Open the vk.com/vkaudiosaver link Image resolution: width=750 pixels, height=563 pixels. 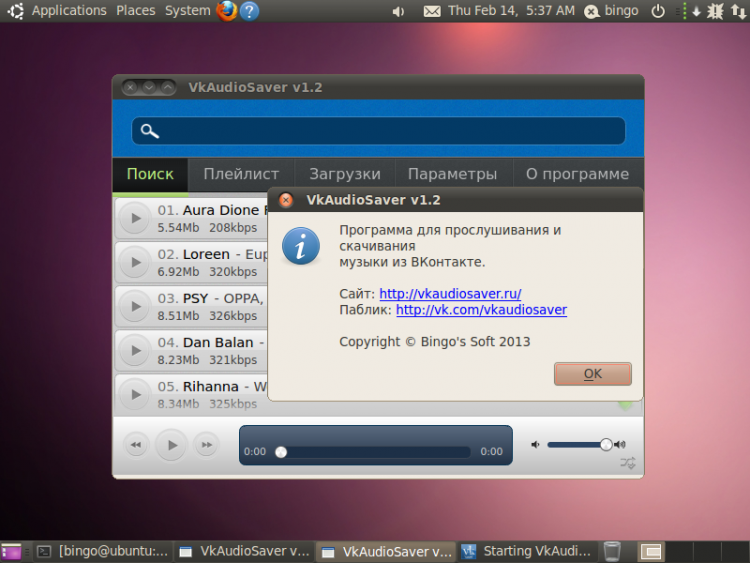point(481,310)
